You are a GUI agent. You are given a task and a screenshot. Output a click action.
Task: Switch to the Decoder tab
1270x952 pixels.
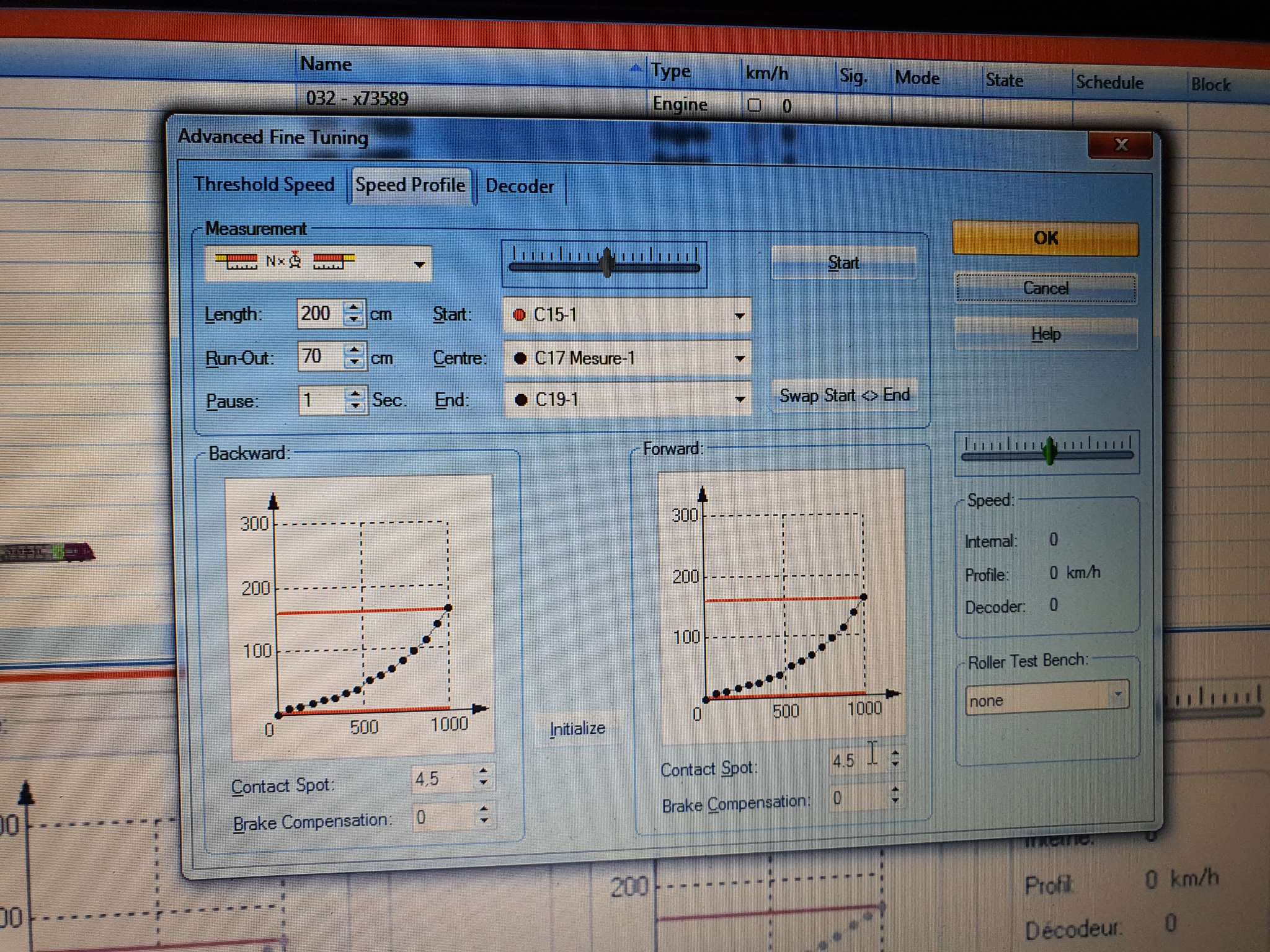pyautogui.click(x=520, y=186)
